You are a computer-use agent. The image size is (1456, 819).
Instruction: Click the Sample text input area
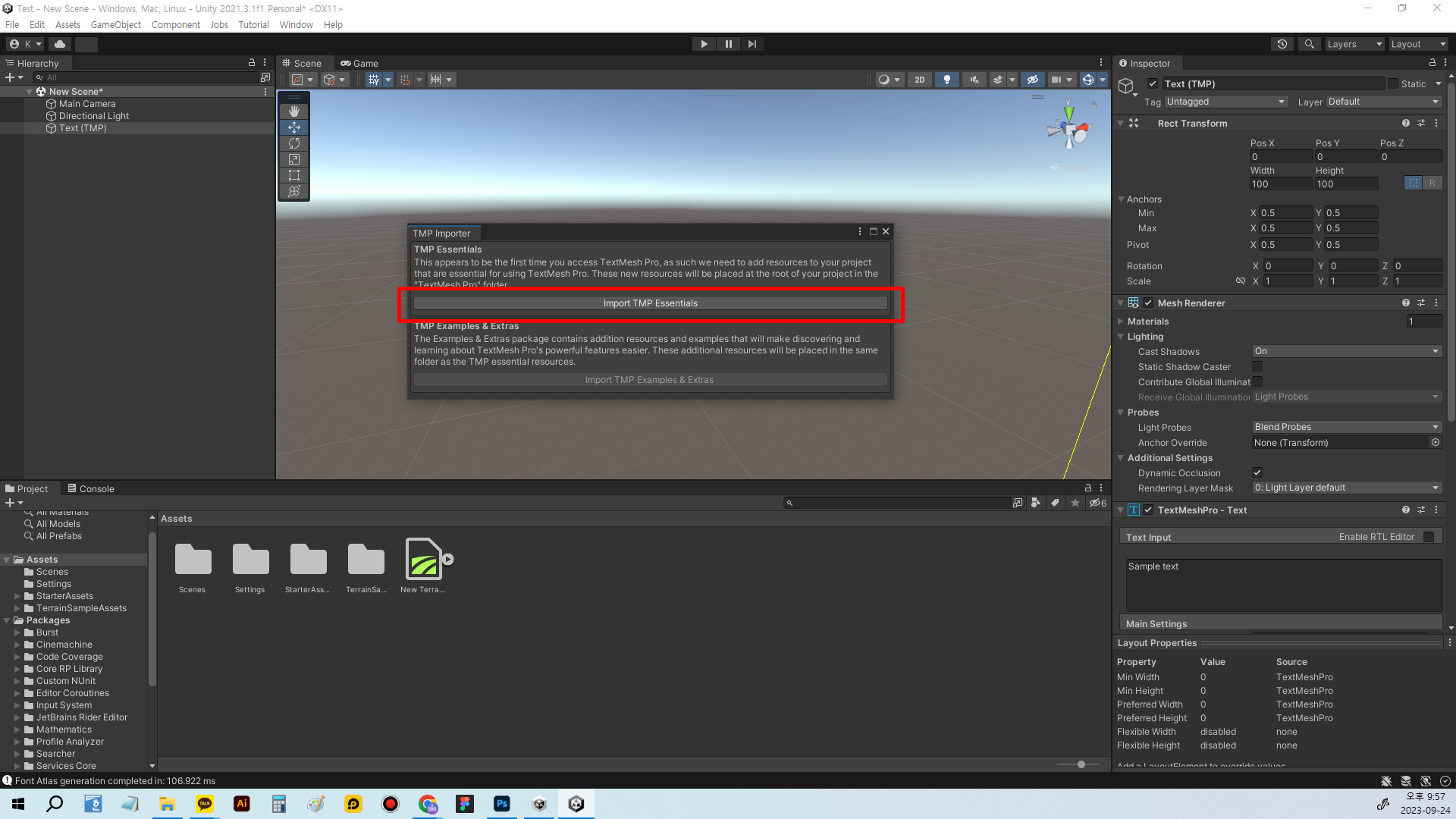coord(1284,585)
